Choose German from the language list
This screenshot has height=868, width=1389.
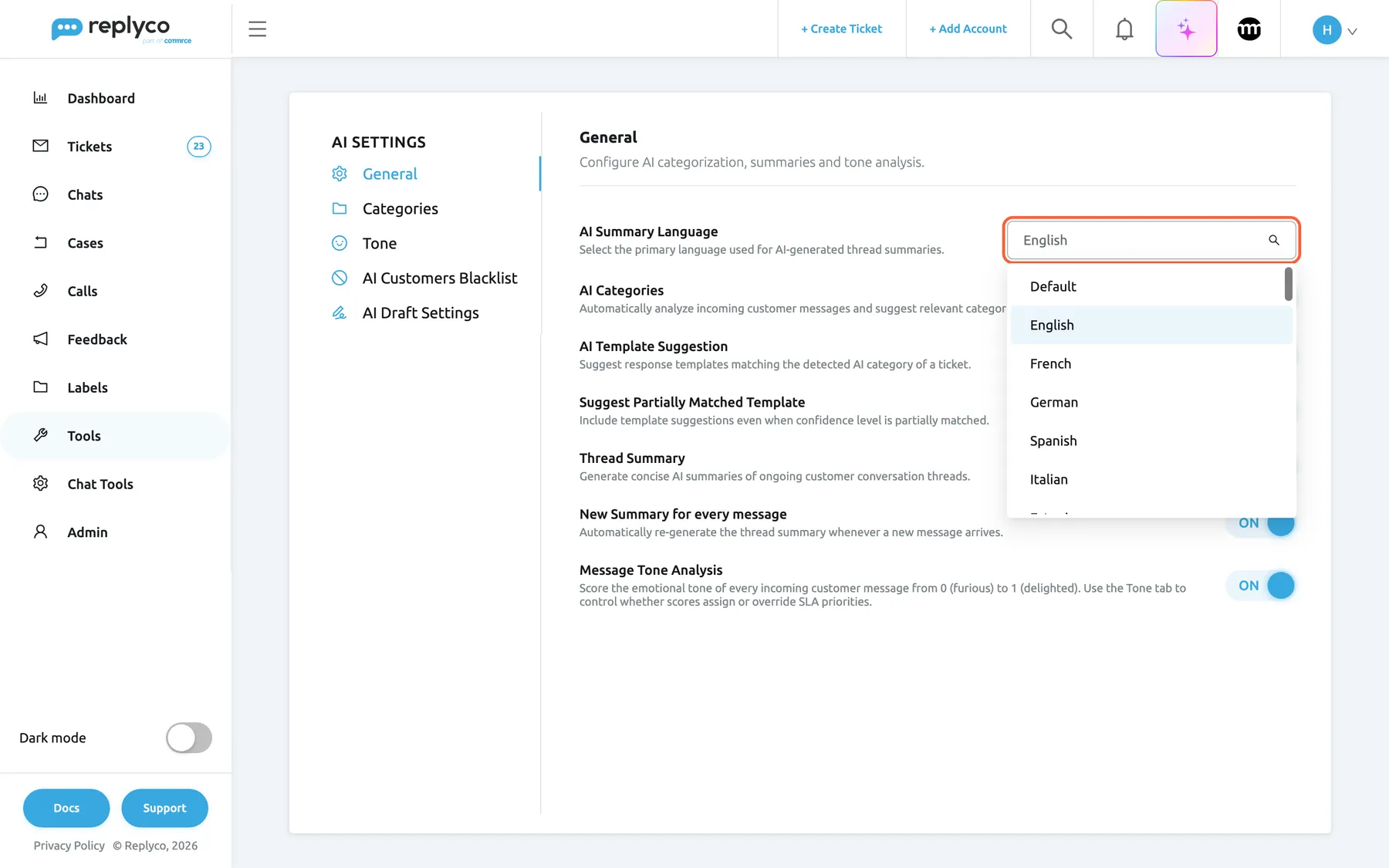pyautogui.click(x=1151, y=402)
